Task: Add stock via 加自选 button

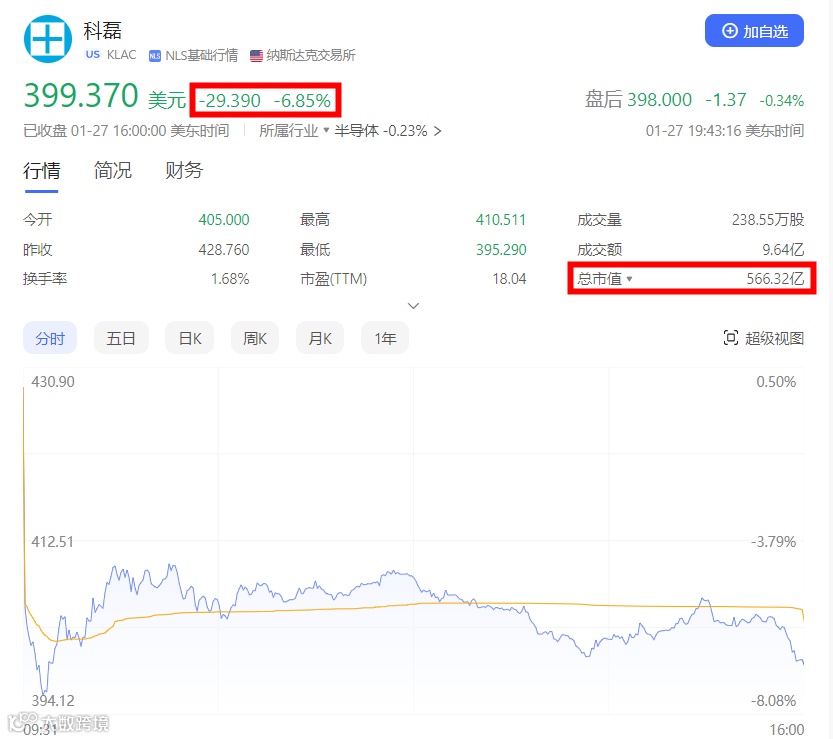Action: click(x=754, y=31)
